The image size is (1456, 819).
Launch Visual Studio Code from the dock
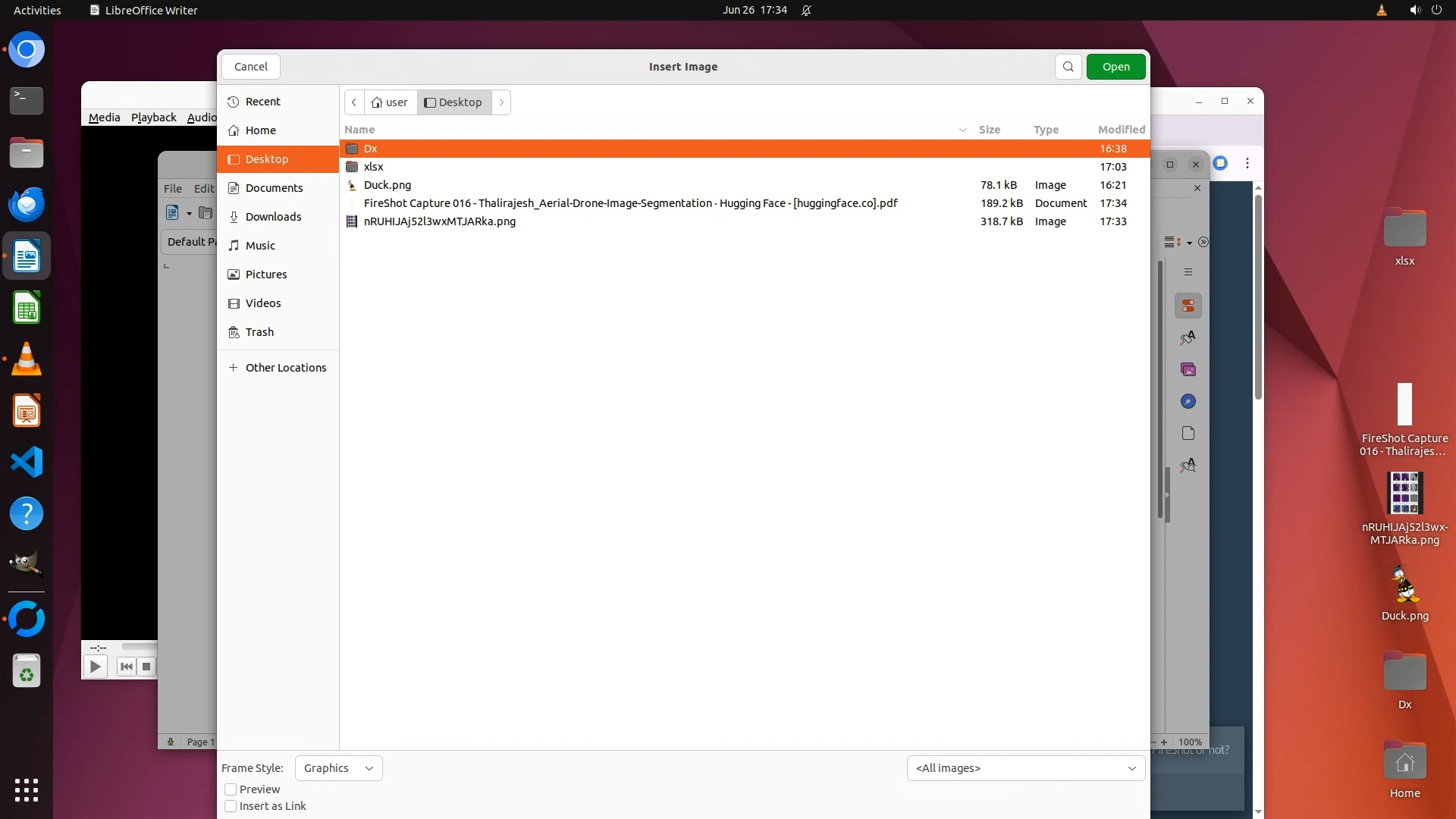pos(27,462)
